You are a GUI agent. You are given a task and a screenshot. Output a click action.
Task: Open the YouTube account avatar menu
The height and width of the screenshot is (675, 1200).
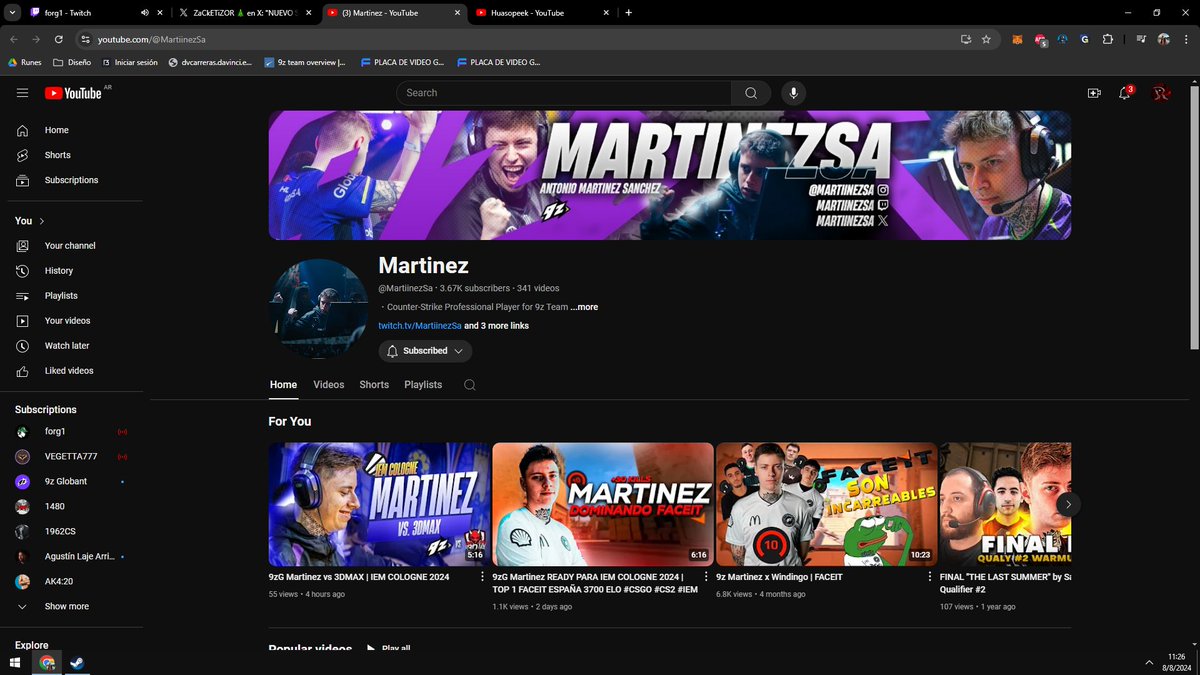point(1161,93)
